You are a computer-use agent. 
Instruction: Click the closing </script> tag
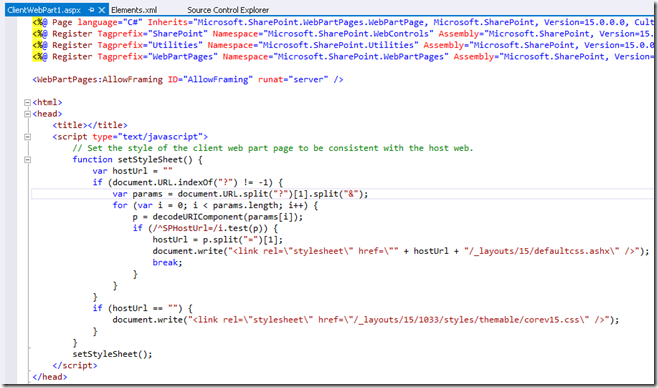point(75,365)
